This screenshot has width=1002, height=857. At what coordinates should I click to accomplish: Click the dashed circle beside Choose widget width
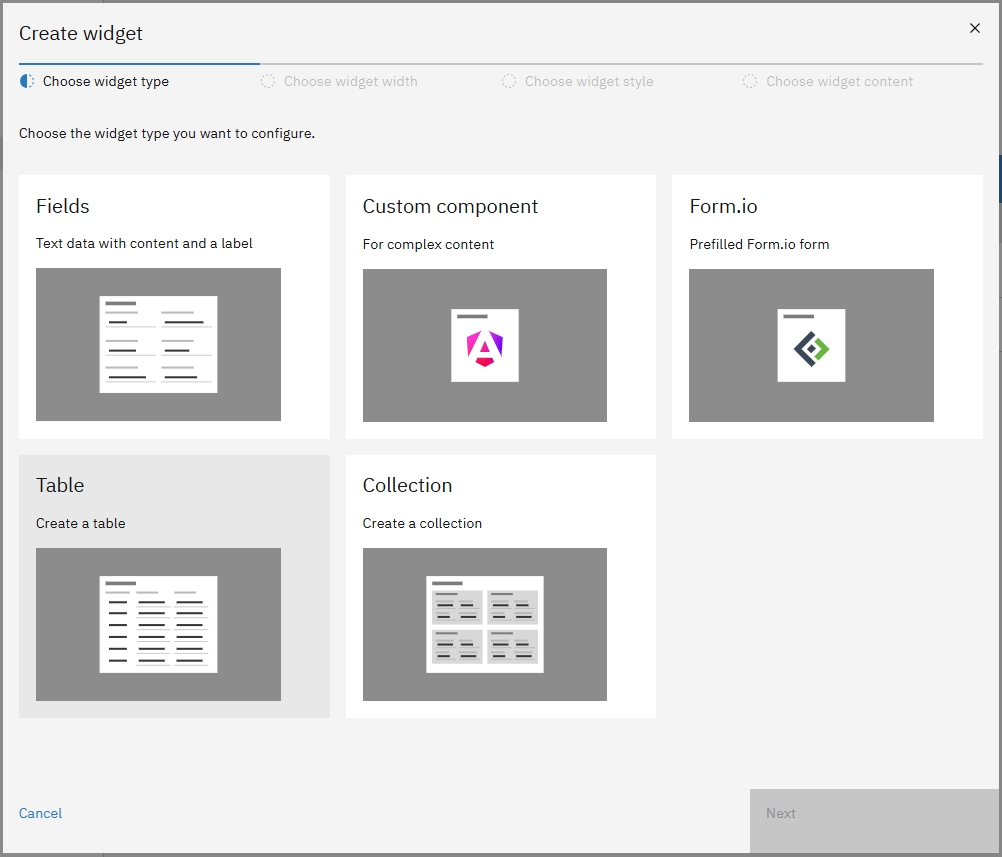268,82
